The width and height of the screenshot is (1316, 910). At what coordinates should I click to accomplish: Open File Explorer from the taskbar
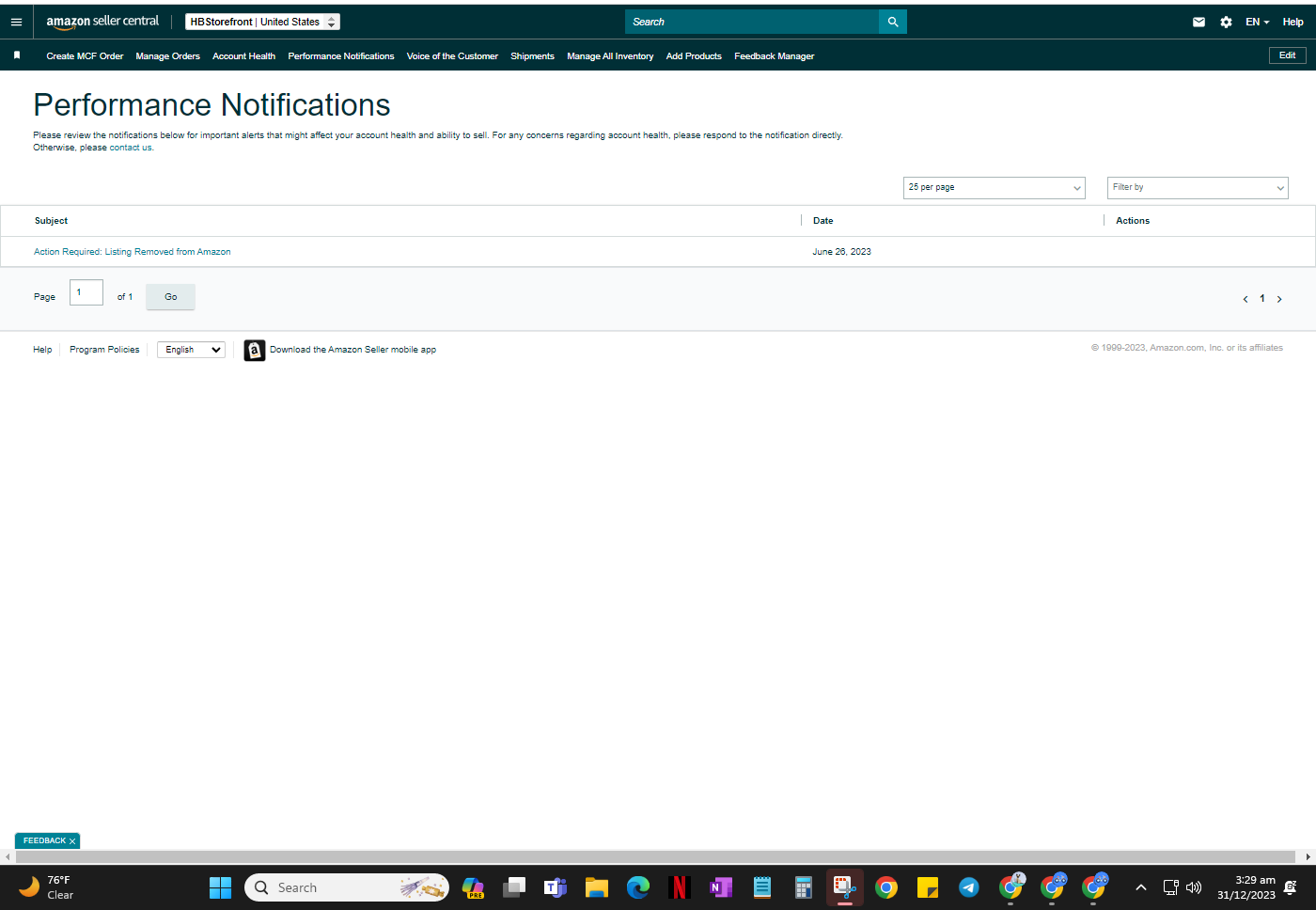pyautogui.click(x=597, y=887)
